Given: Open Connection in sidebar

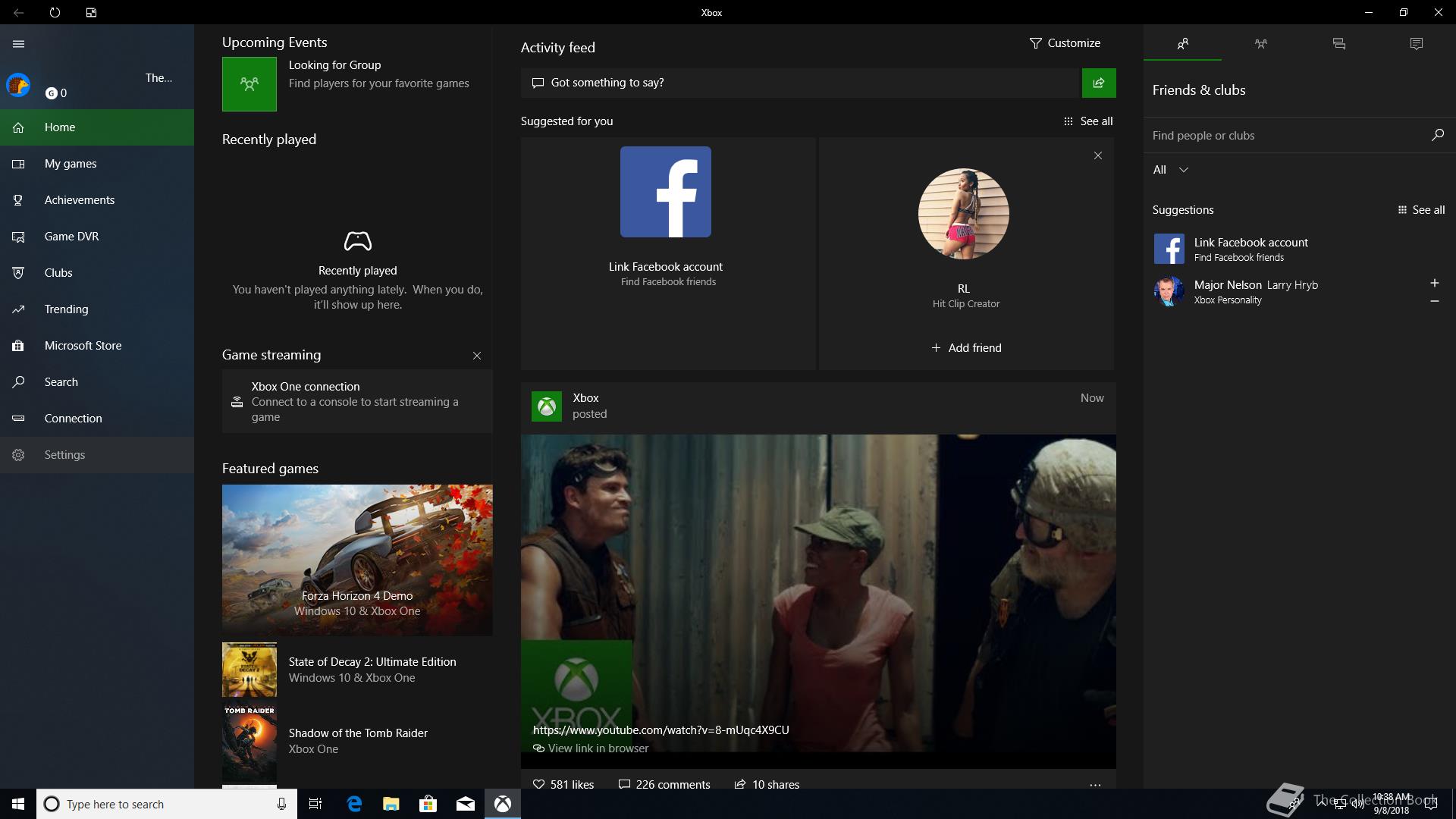Looking at the screenshot, I should click(x=97, y=419).
